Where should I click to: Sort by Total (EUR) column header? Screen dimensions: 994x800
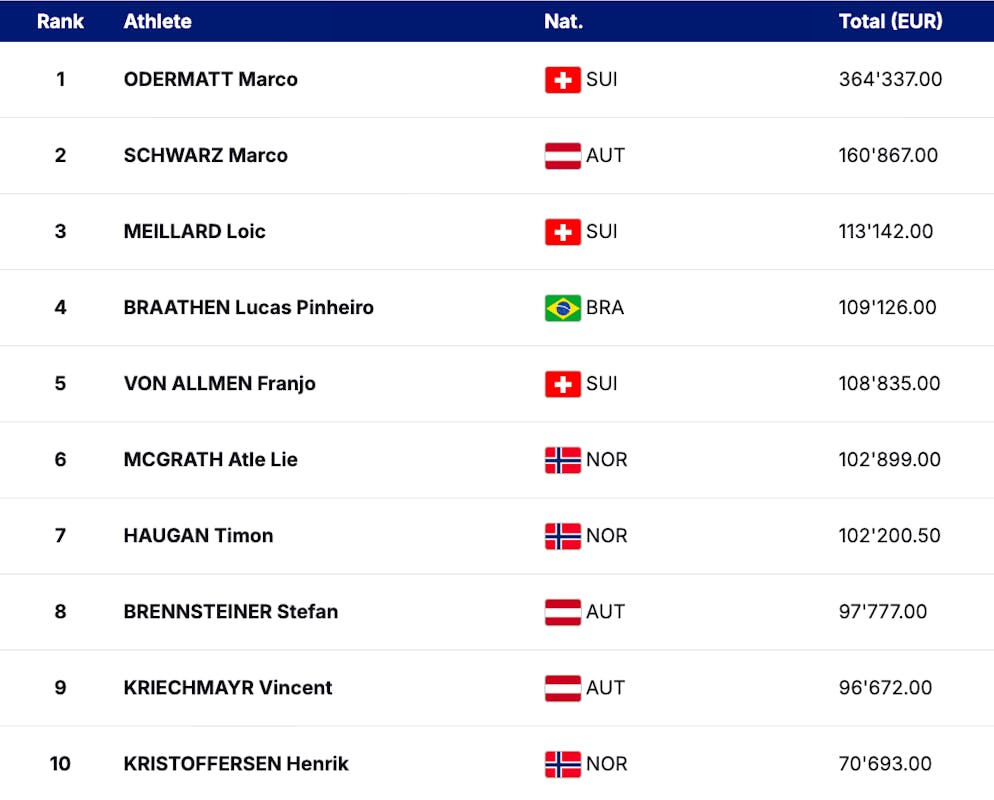(890, 21)
